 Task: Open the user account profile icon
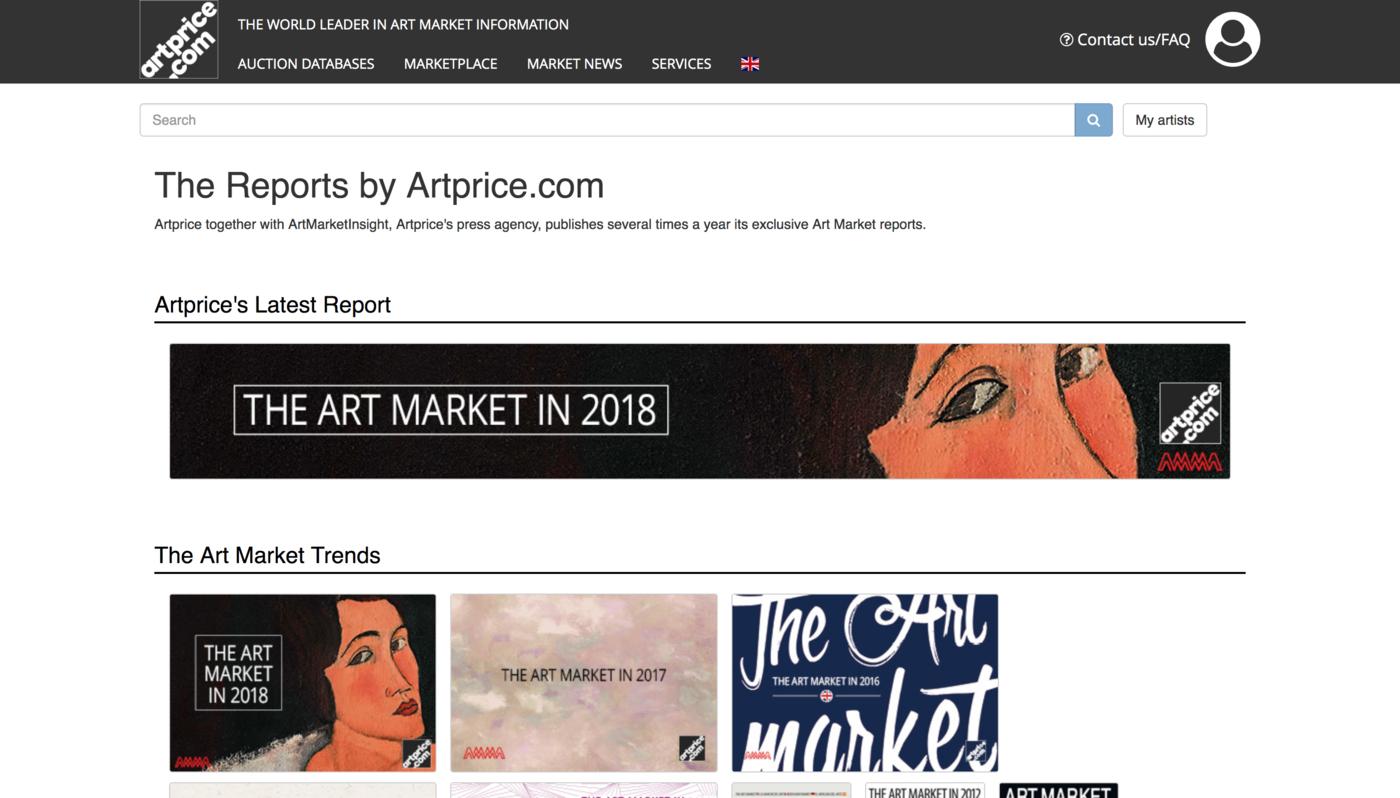click(x=1232, y=40)
